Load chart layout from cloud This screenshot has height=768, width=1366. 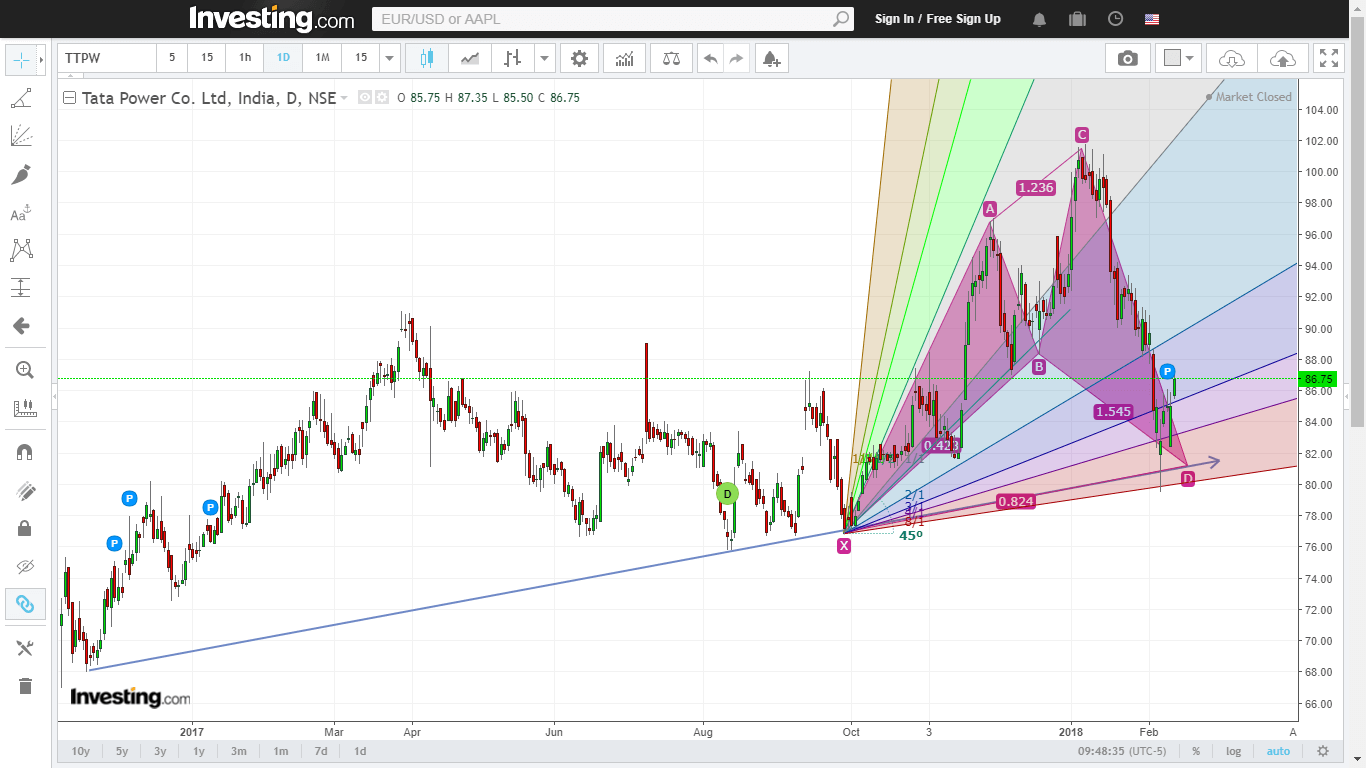pyautogui.click(x=1232, y=58)
